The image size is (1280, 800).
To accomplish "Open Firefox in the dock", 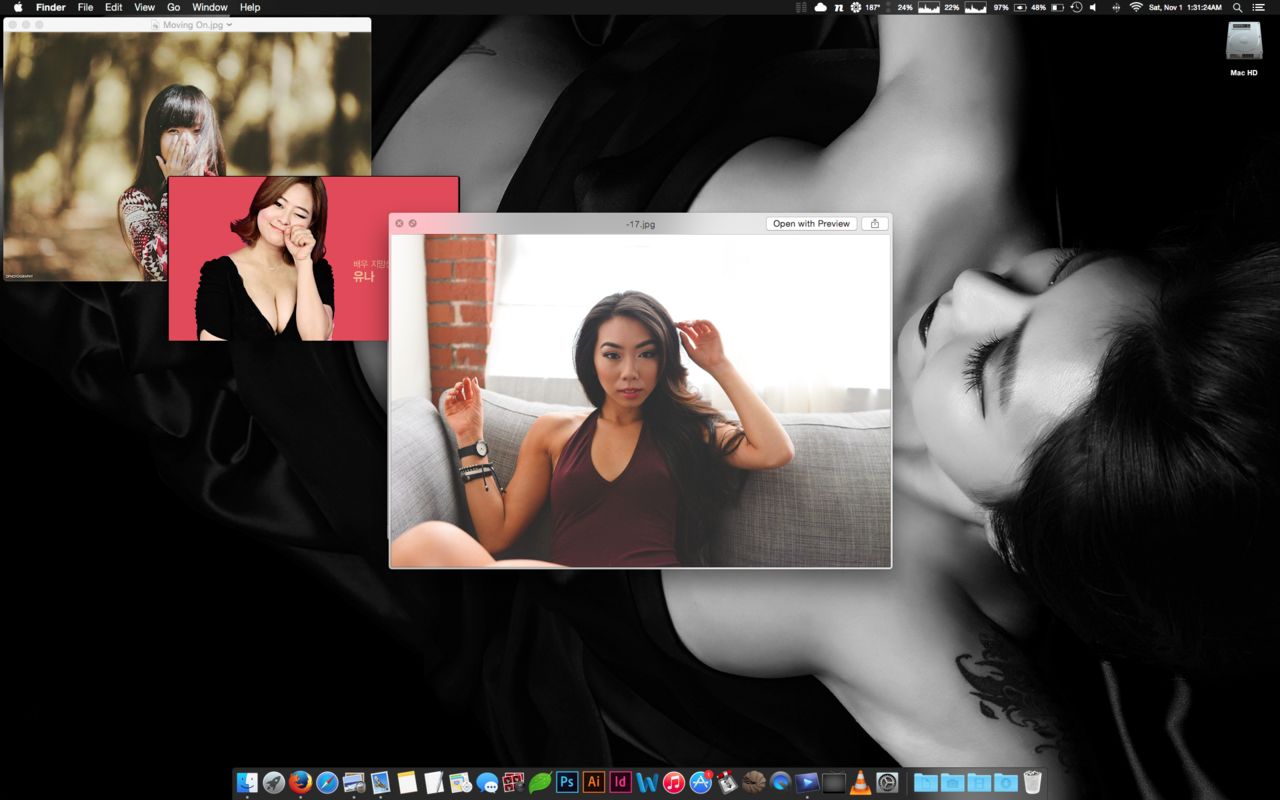I will tap(300, 782).
